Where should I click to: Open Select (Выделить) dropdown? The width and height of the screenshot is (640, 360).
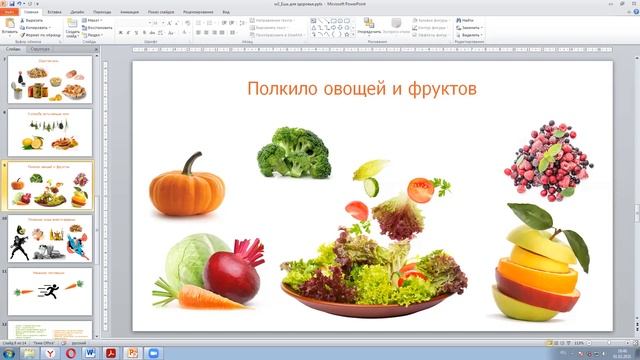469,35
